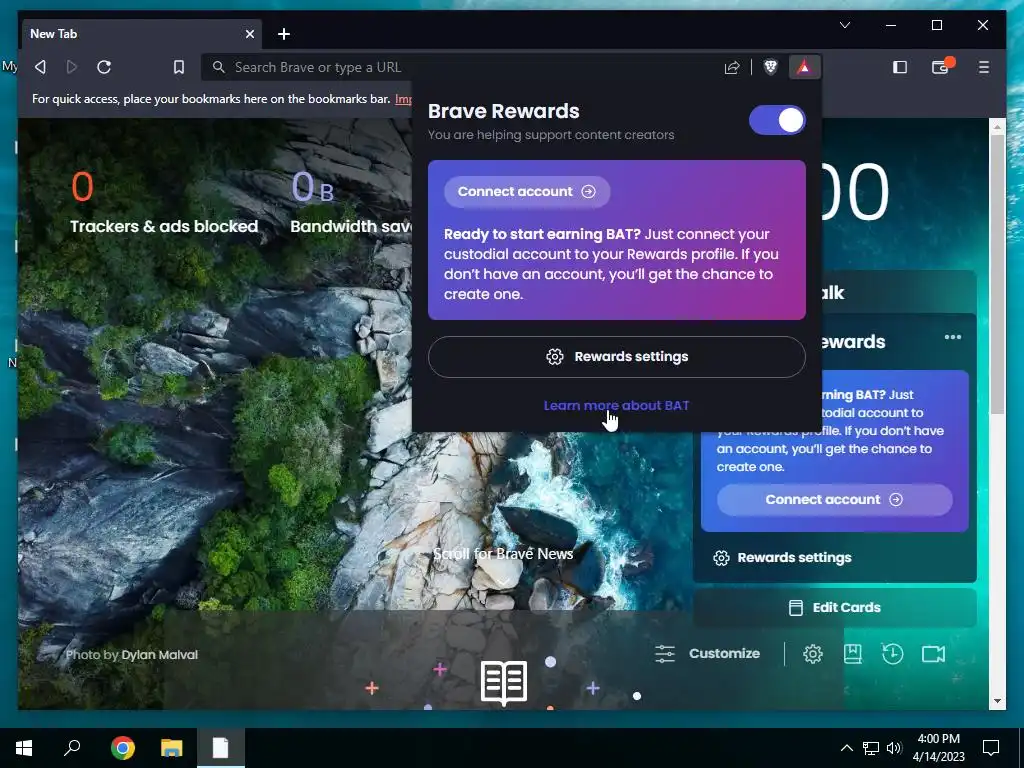Open a new tab with the plus button
This screenshot has height=768, width=1024.
[283, 34]
